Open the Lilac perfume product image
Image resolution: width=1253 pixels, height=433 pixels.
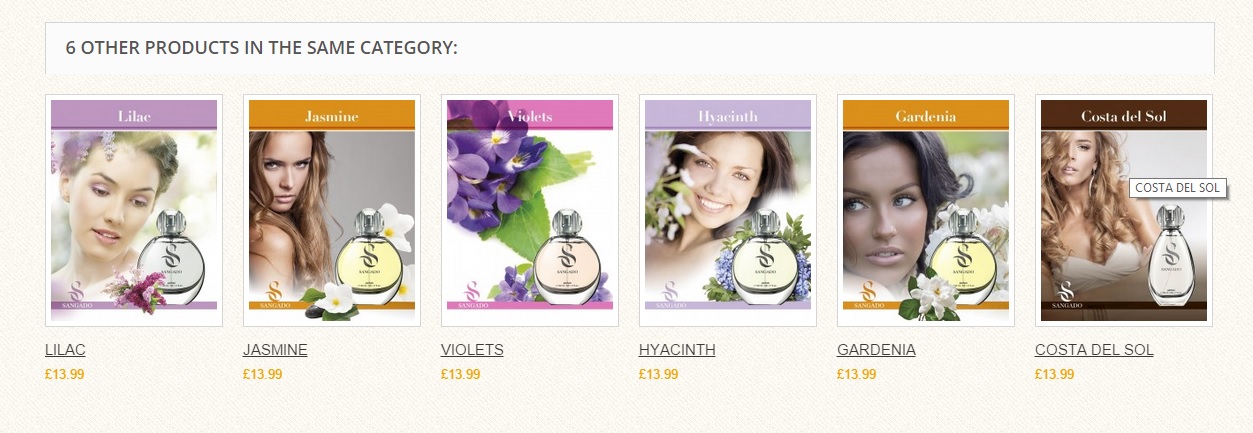click(134, 211)
